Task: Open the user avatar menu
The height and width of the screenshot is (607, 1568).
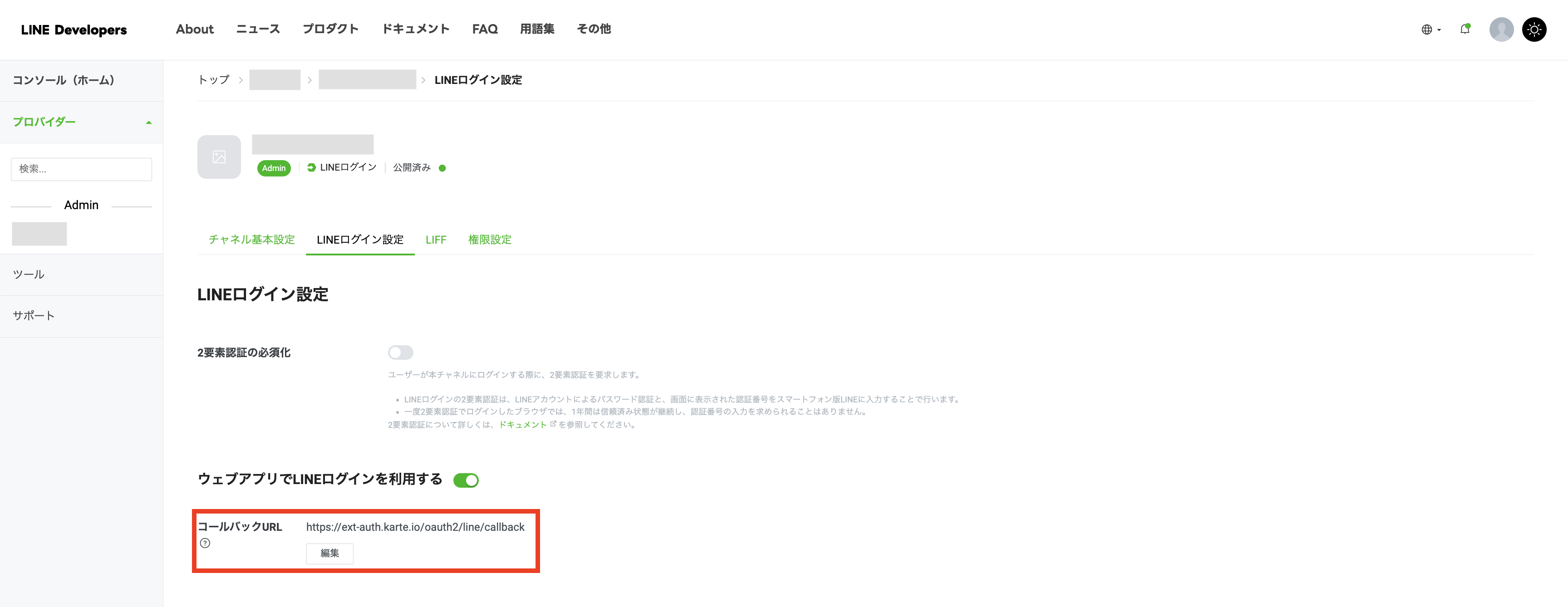Action: pyautogui.click(x=1501, y=29)
